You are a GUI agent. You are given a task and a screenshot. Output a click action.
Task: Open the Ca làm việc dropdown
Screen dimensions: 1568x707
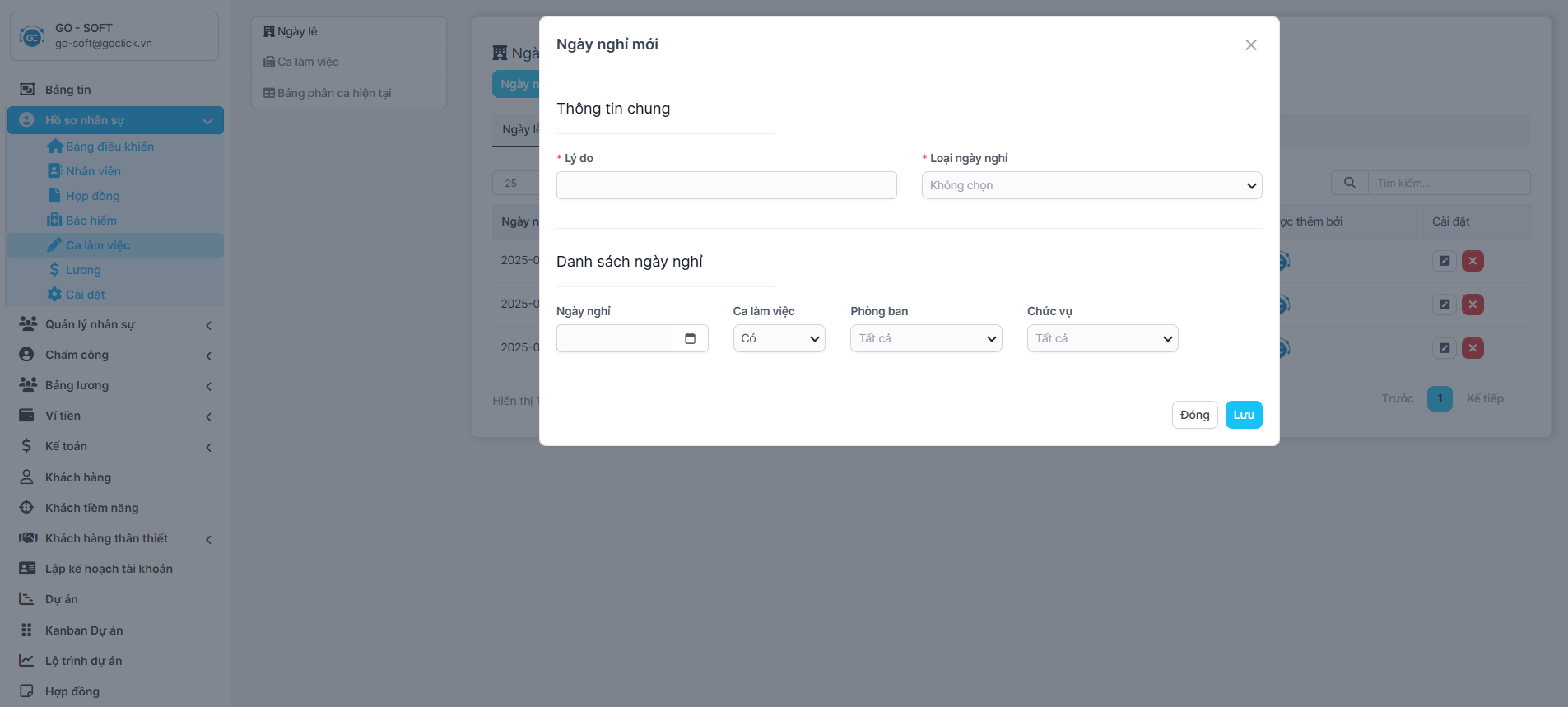[x=779, y=338]
